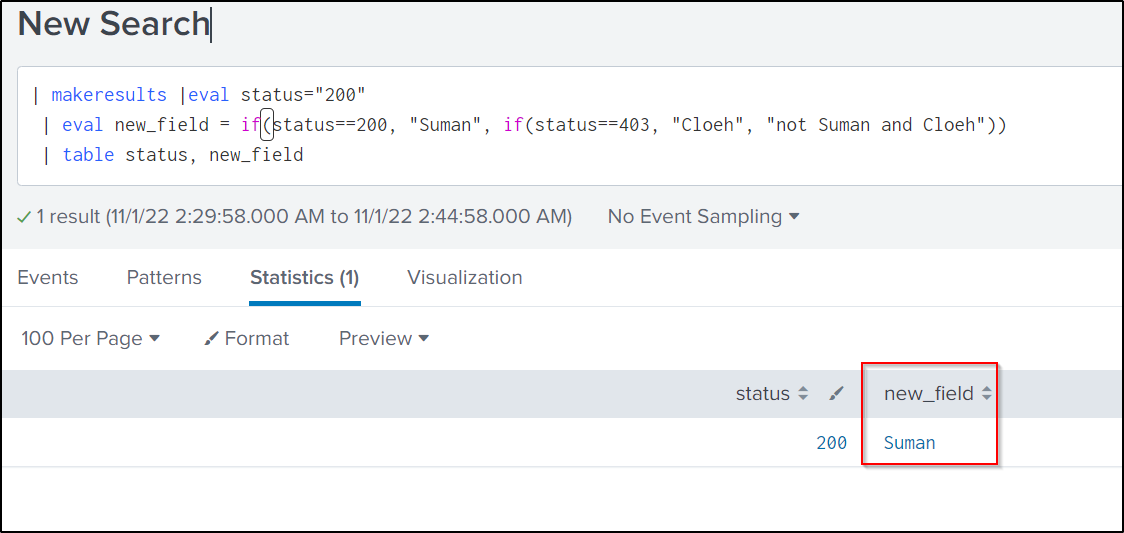The height and width of the screenshot is (533, 1124).
Task: Switch to the Events tab
Action: pos(48,278)
